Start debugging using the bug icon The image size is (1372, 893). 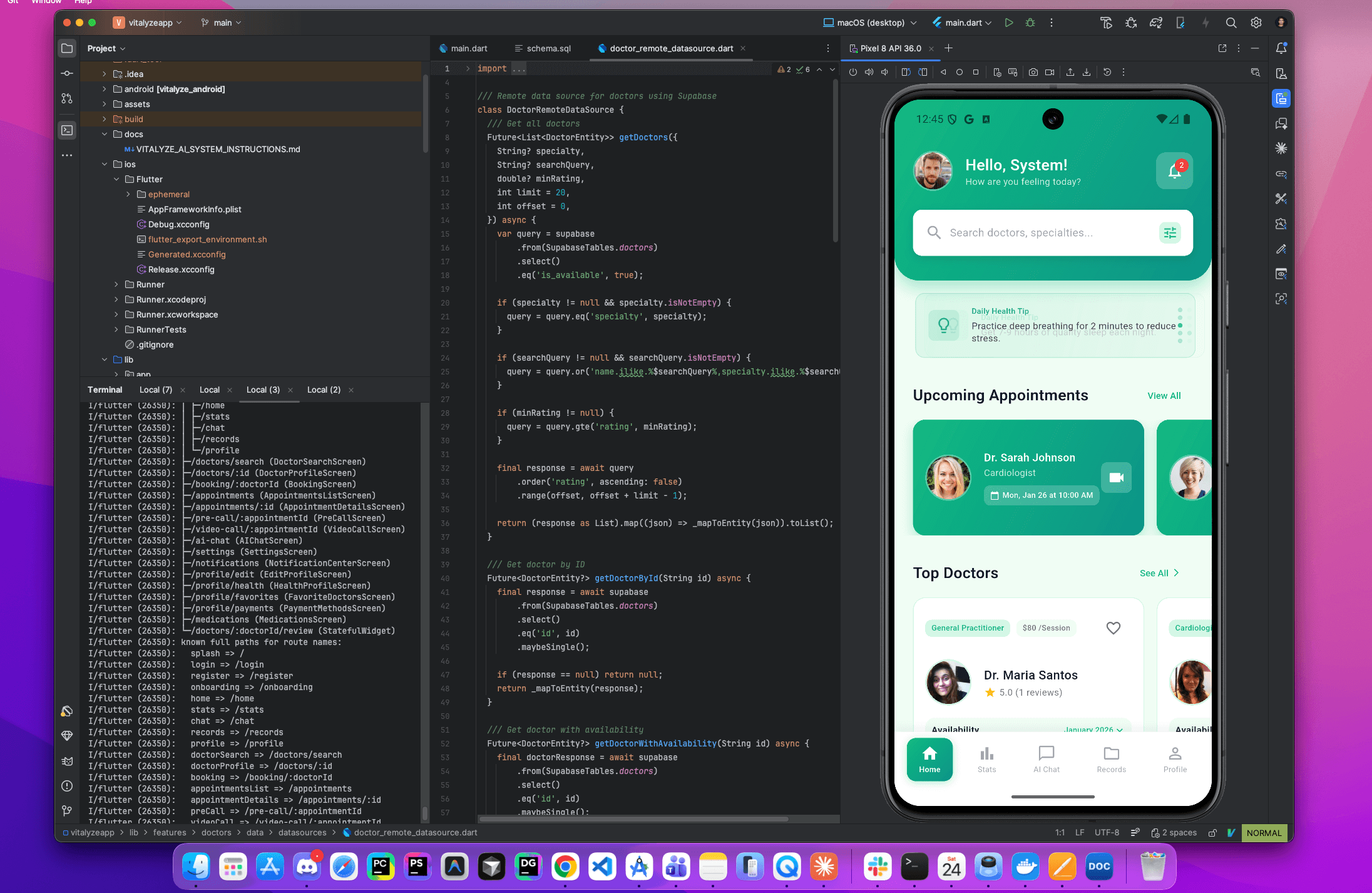1030,23
